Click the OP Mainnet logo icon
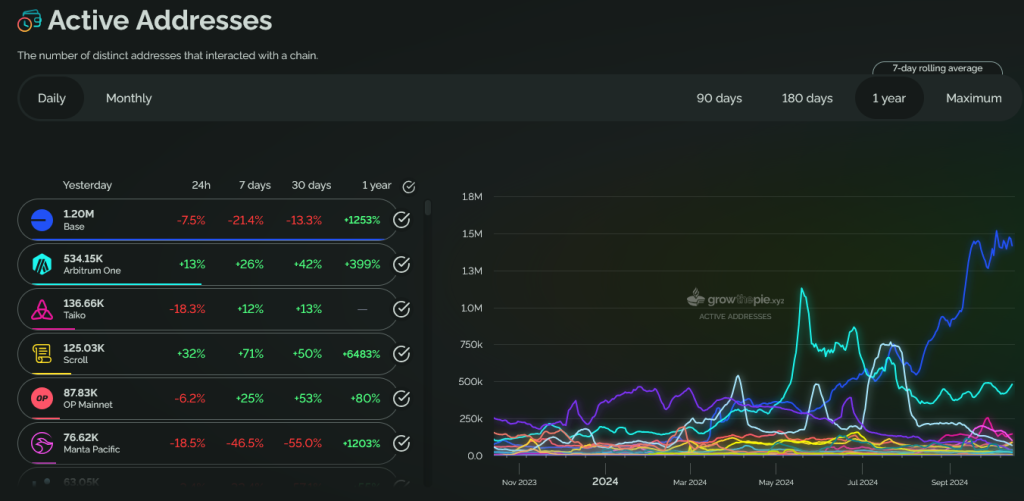The image size is (1024, 501). click(42, 398)
